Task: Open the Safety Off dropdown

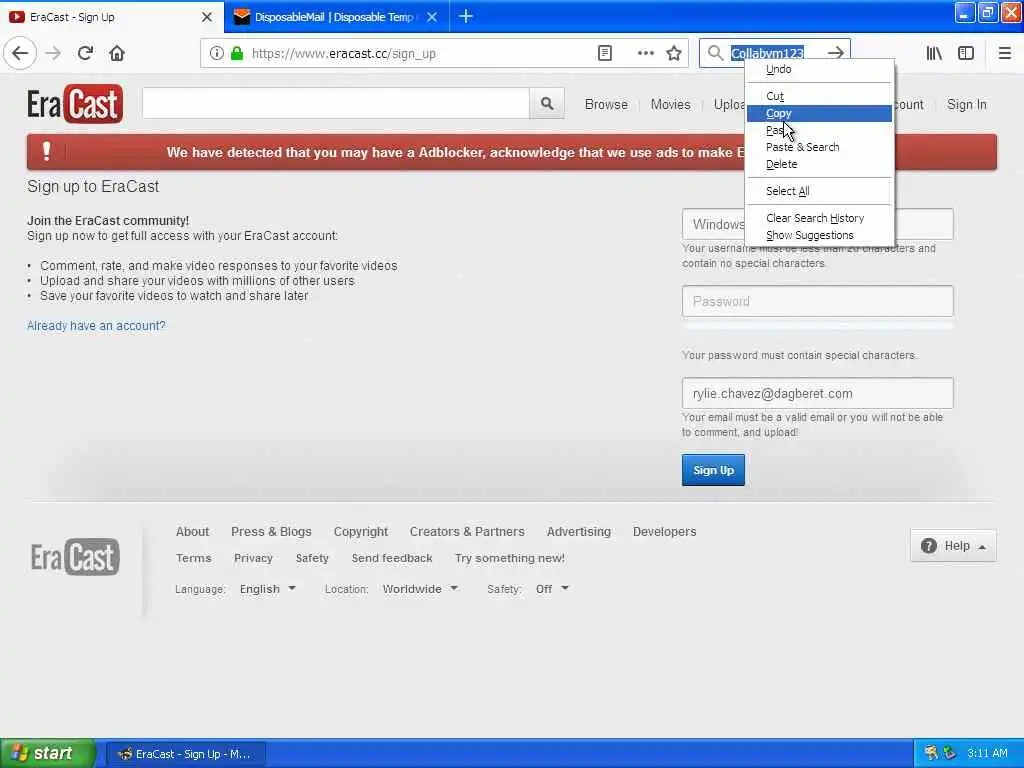Action: click(x=552, y=588)
